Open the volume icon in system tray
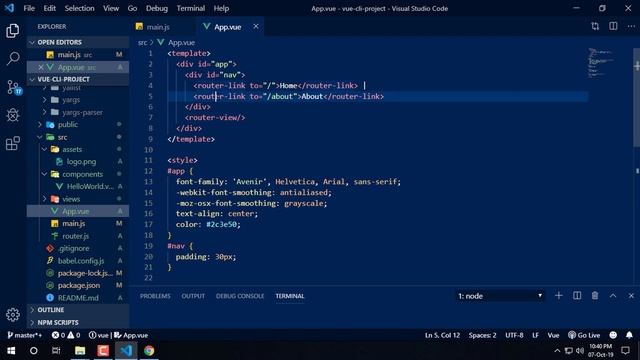The image size is (640, 360). coord(580,351)
